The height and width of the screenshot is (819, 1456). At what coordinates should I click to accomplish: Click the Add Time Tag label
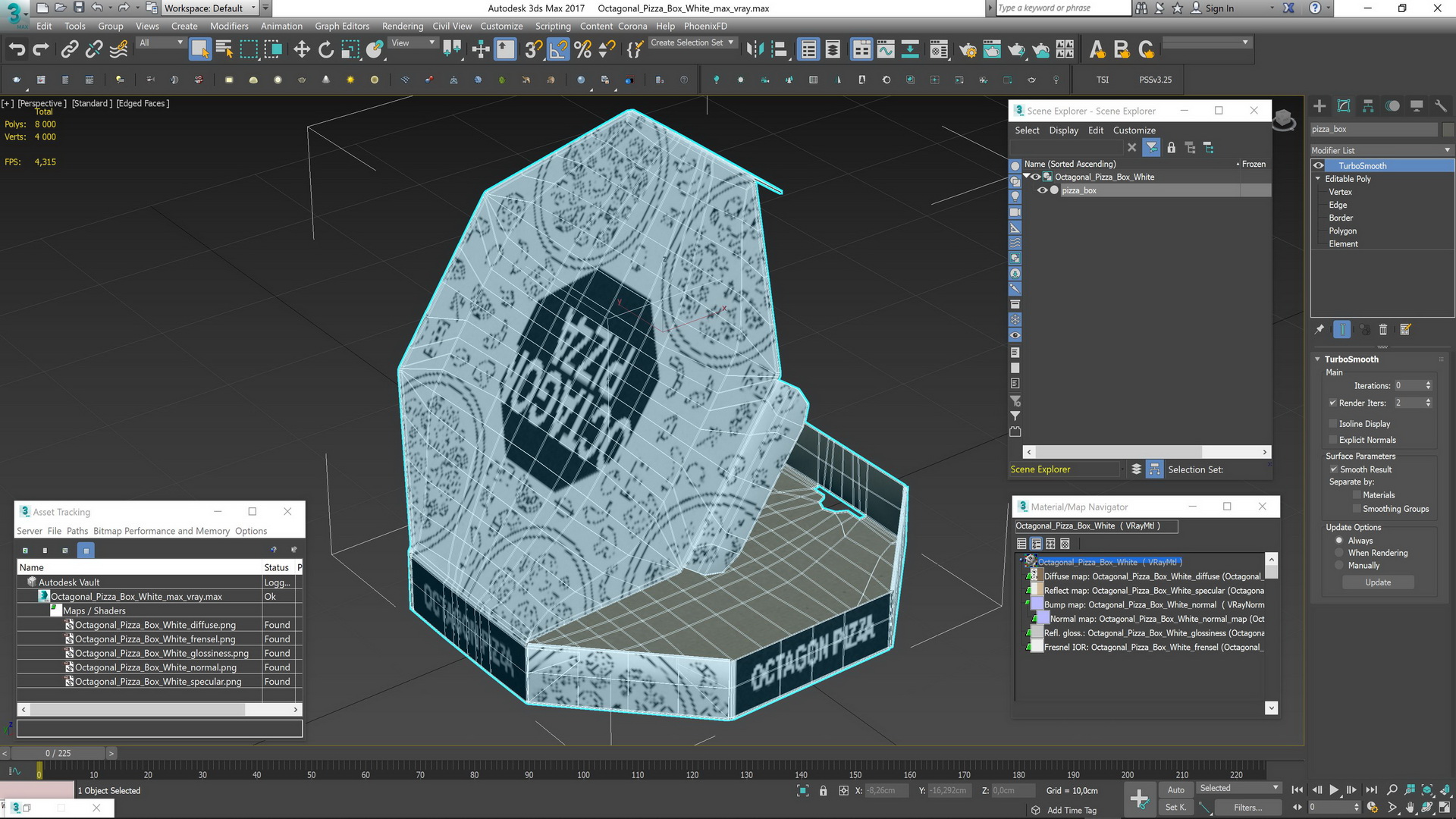(x=1072, y=810)
